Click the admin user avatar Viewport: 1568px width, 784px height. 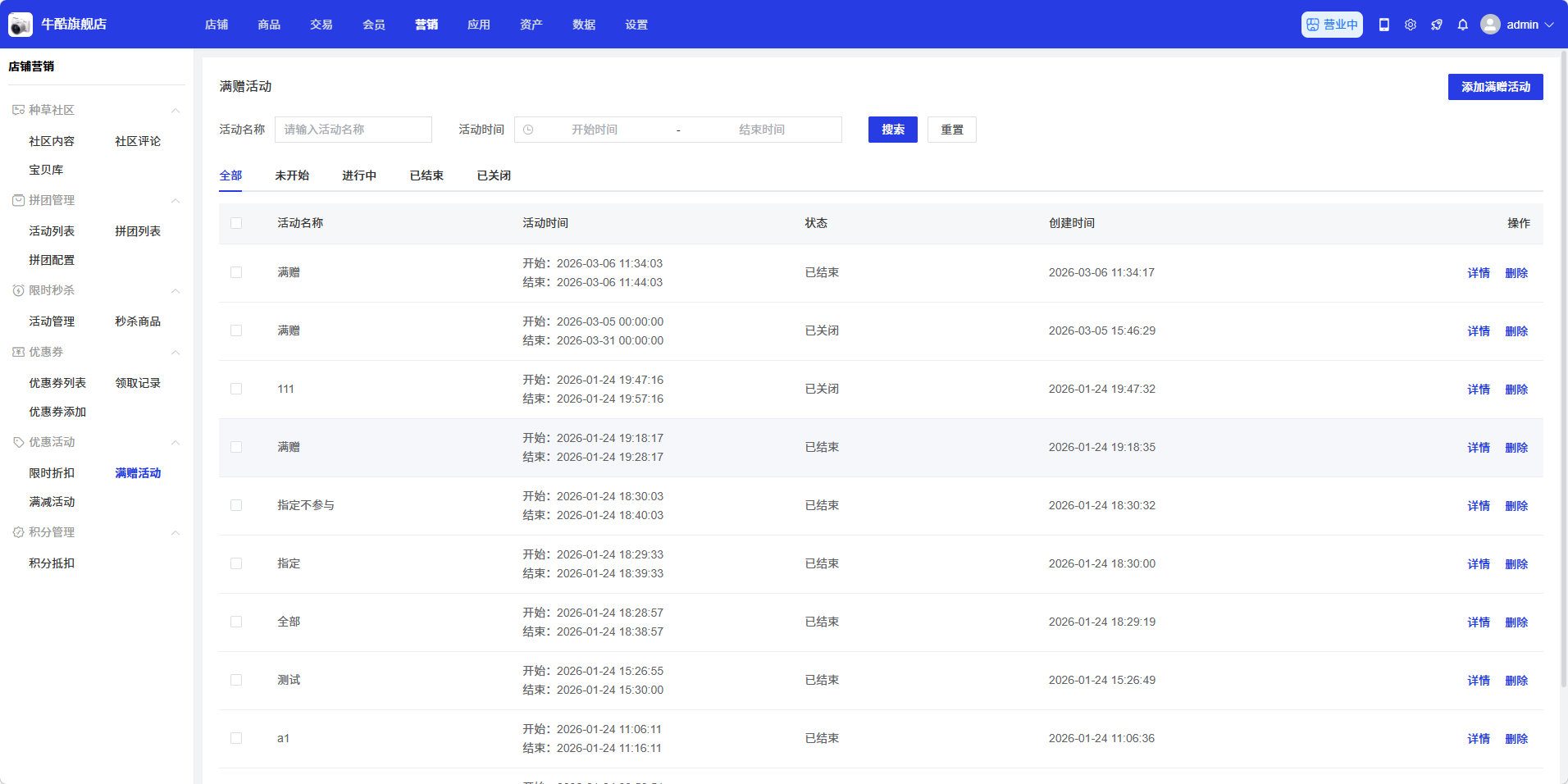pyautogui.click(x=1490, y=25)
